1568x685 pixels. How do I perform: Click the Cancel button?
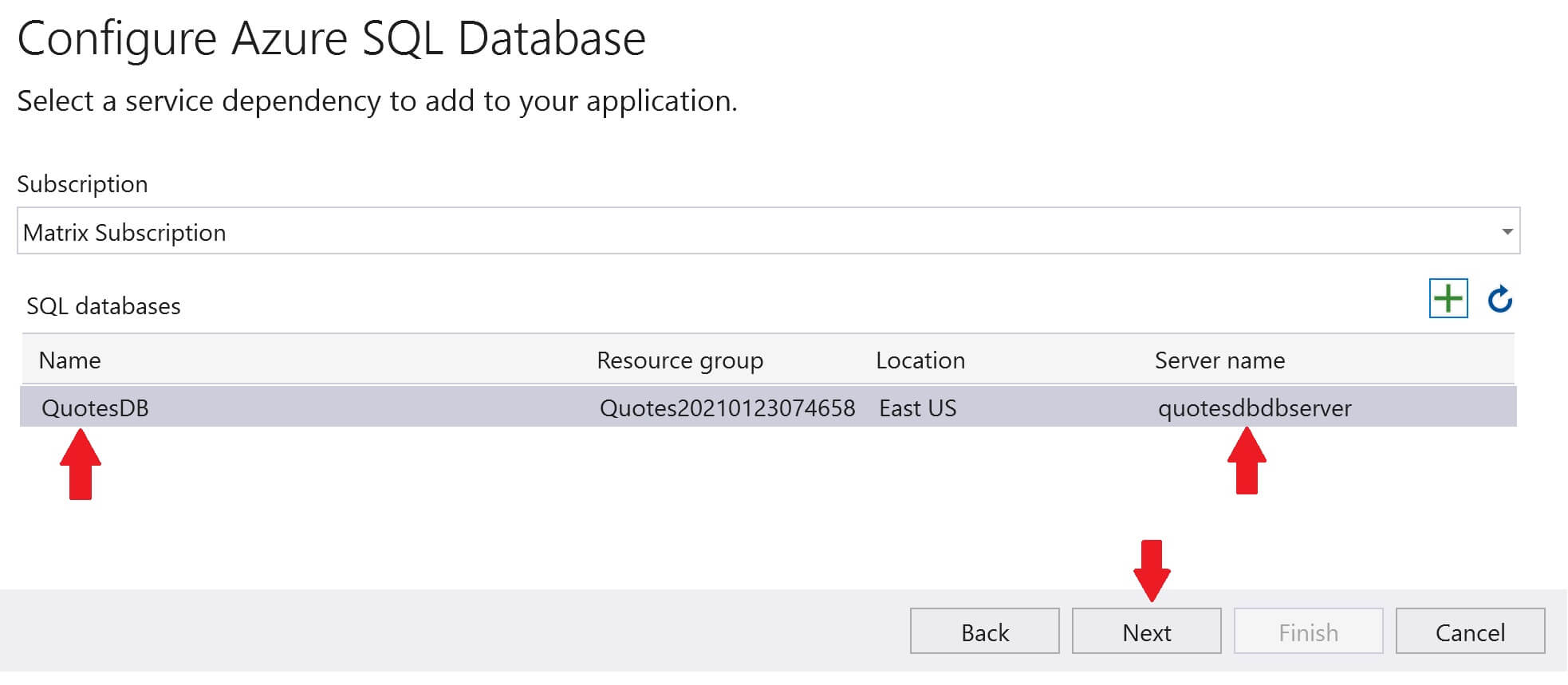point(1470,632)
